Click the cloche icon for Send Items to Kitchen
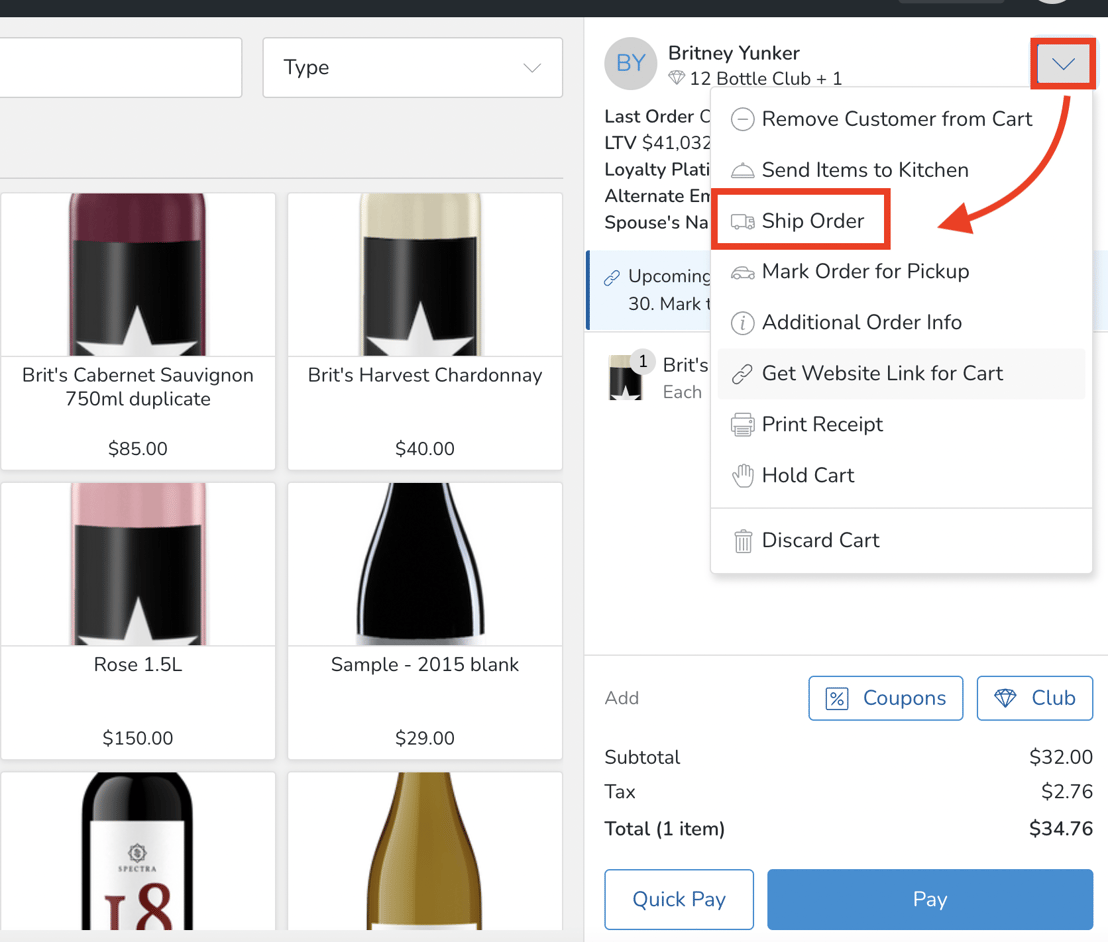1108x942 pixels. coord(742,171)
